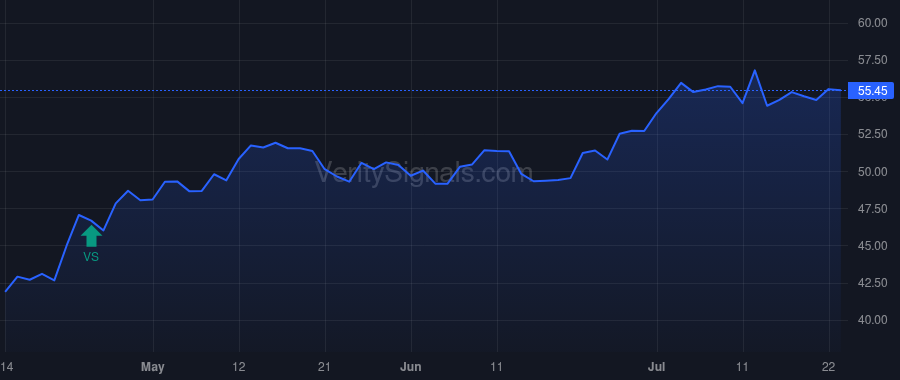Click the 55.45 current price label
The height and width of the screenshot is (380, 900).
(872, 91)
